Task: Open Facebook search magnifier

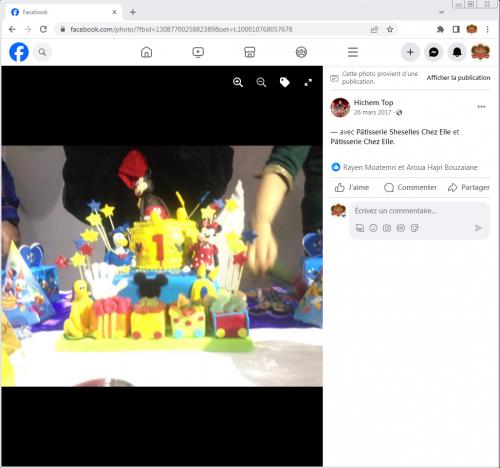Action: coord(42,52)
